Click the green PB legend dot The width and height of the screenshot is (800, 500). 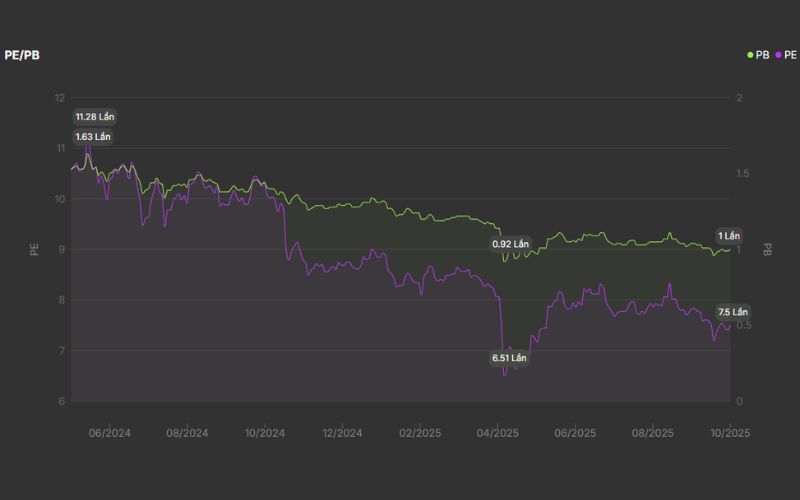click(750, 55)
